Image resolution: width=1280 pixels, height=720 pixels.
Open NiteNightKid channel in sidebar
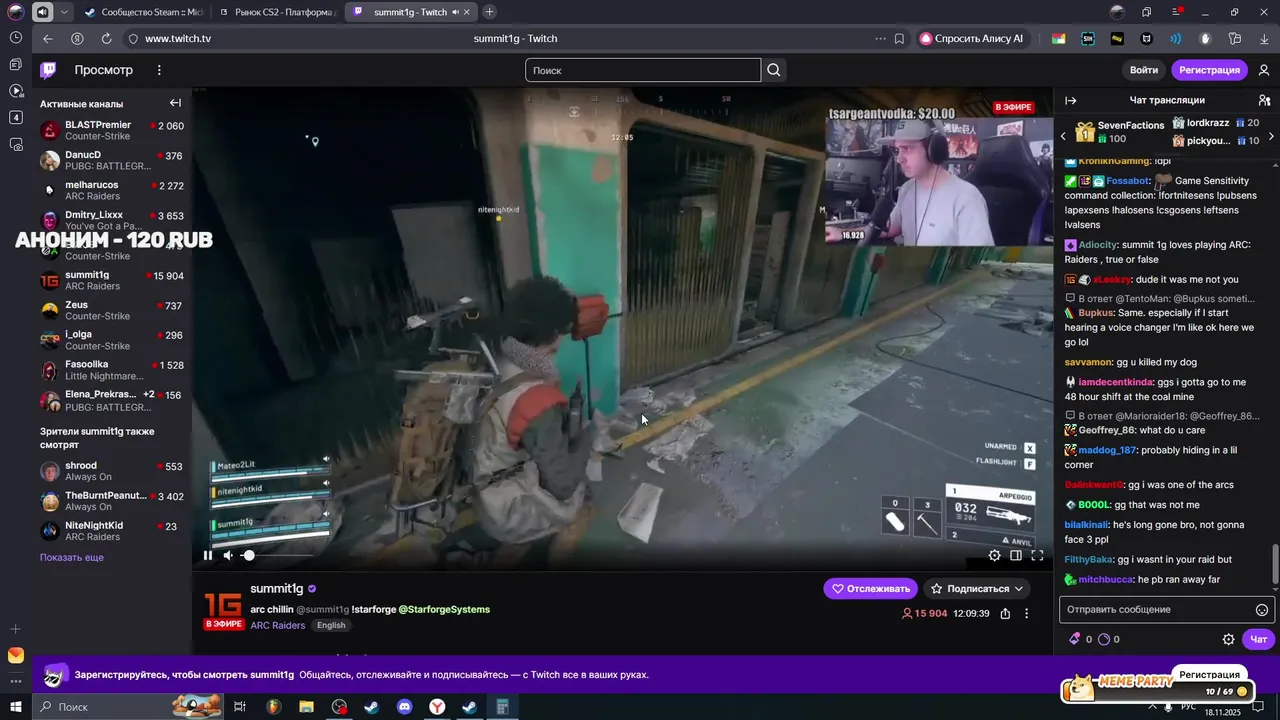click(x=112, y=531)
